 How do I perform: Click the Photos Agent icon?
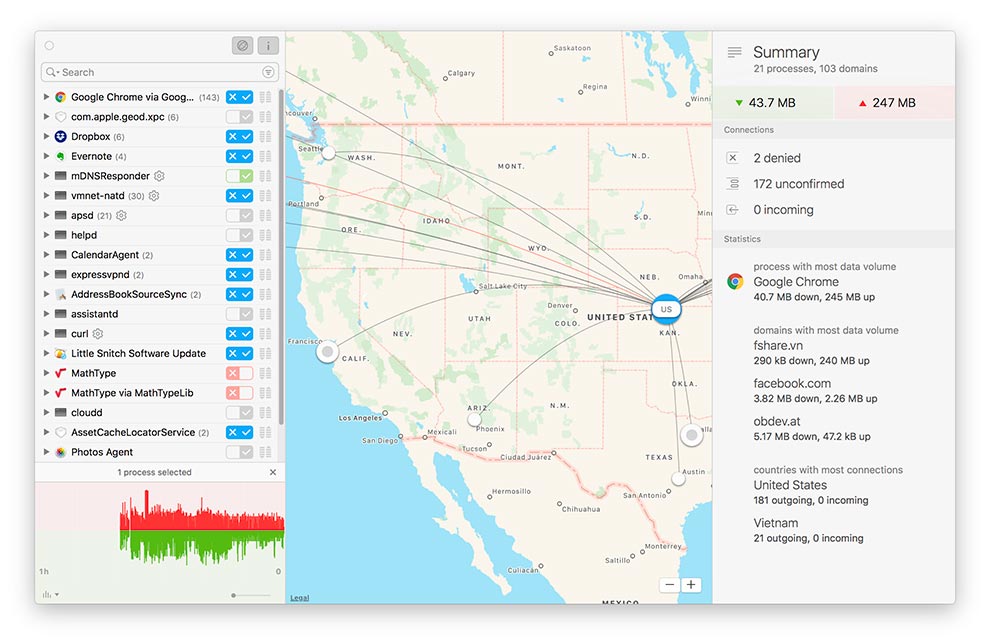pos(61,452)
